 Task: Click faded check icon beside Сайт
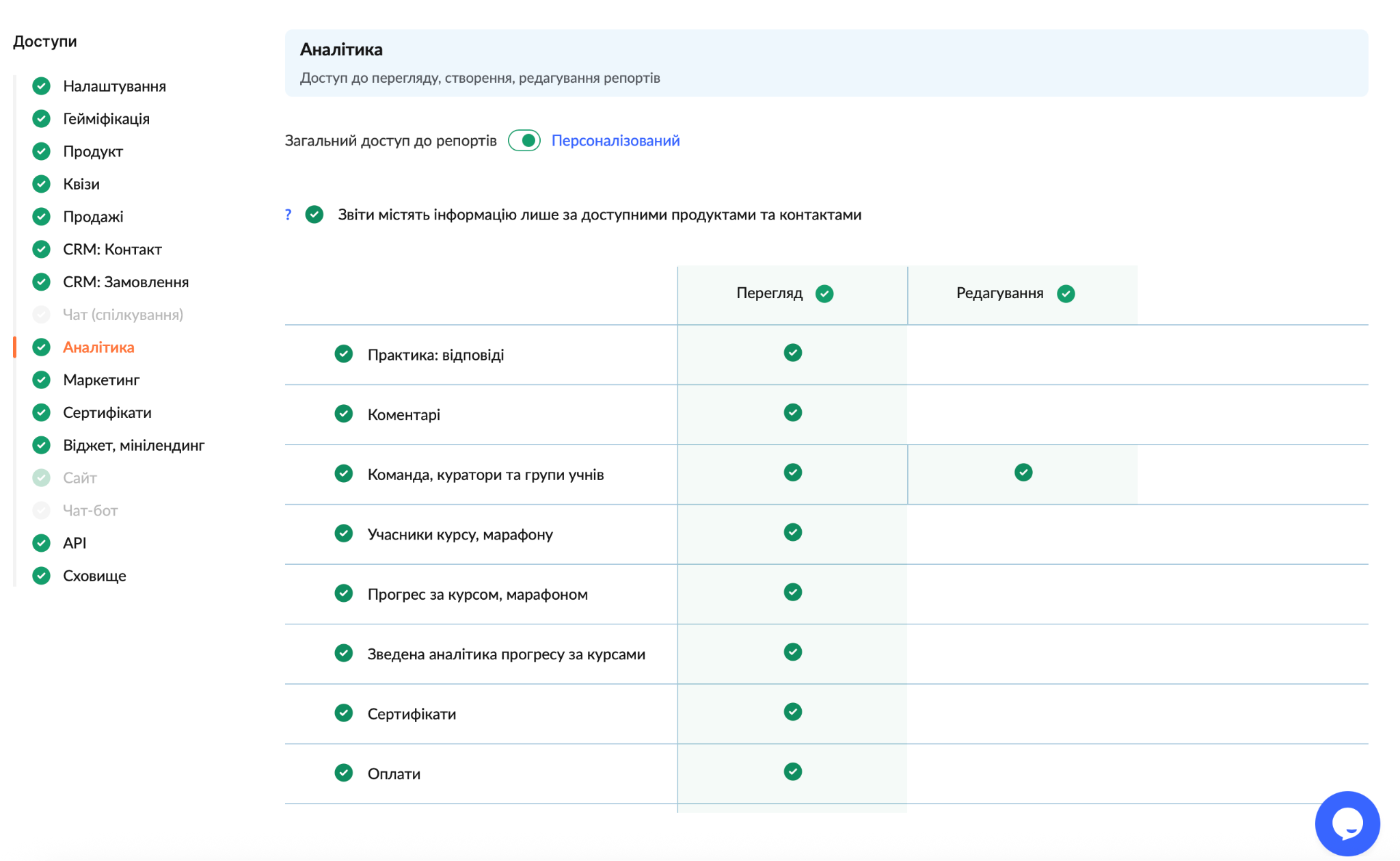tap(42, 478)
